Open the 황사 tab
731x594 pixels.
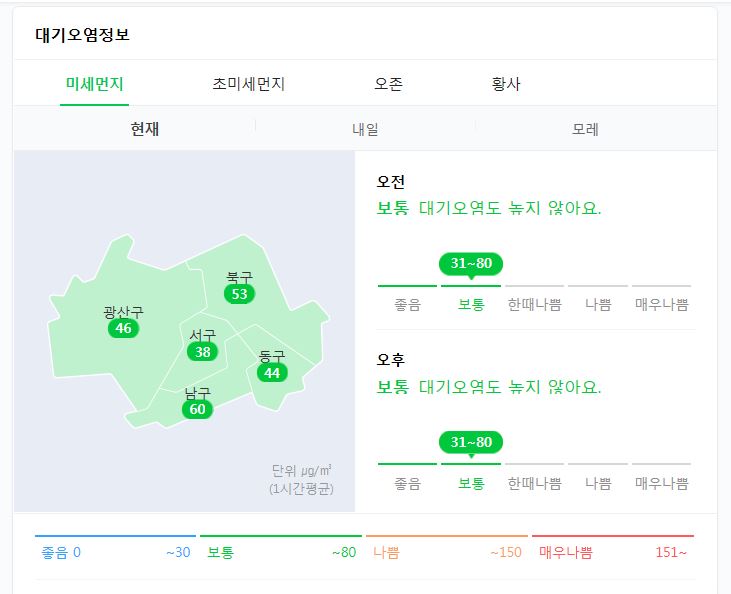[506, 84]
